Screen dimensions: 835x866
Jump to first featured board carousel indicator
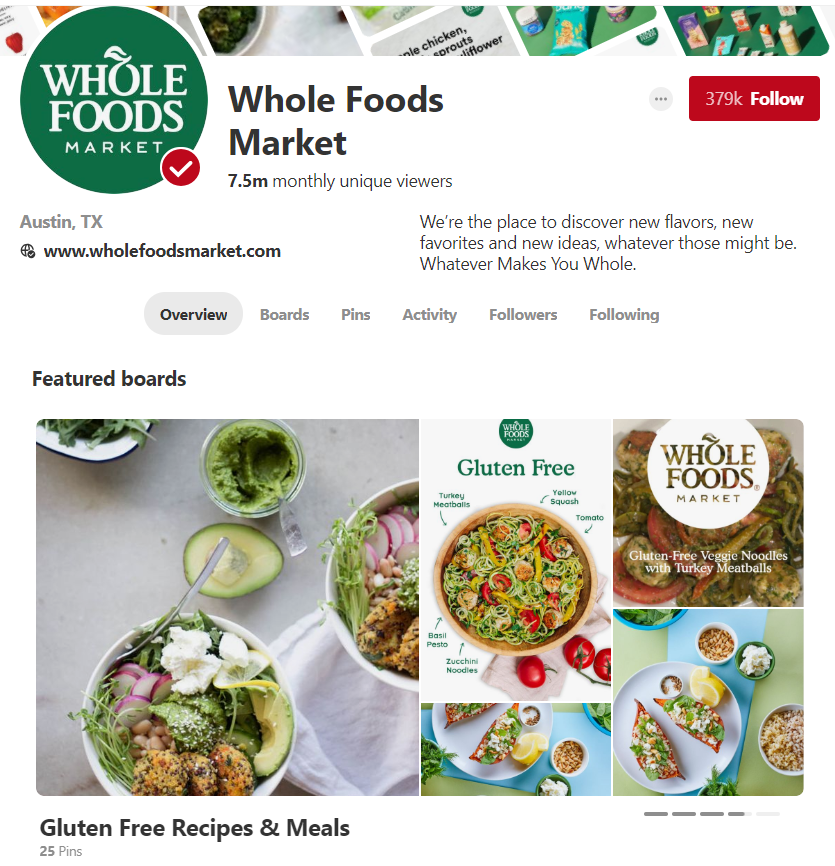click(x=656, y=814)
